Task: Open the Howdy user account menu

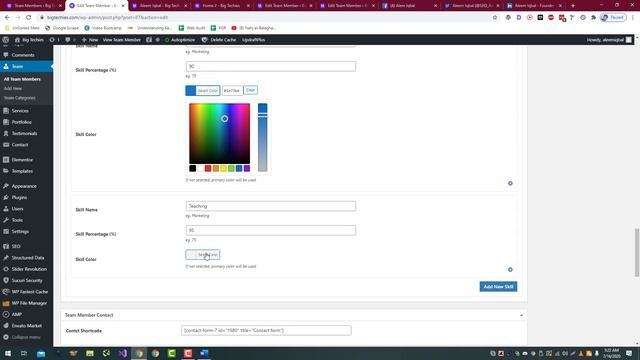Action: (609, 40)
